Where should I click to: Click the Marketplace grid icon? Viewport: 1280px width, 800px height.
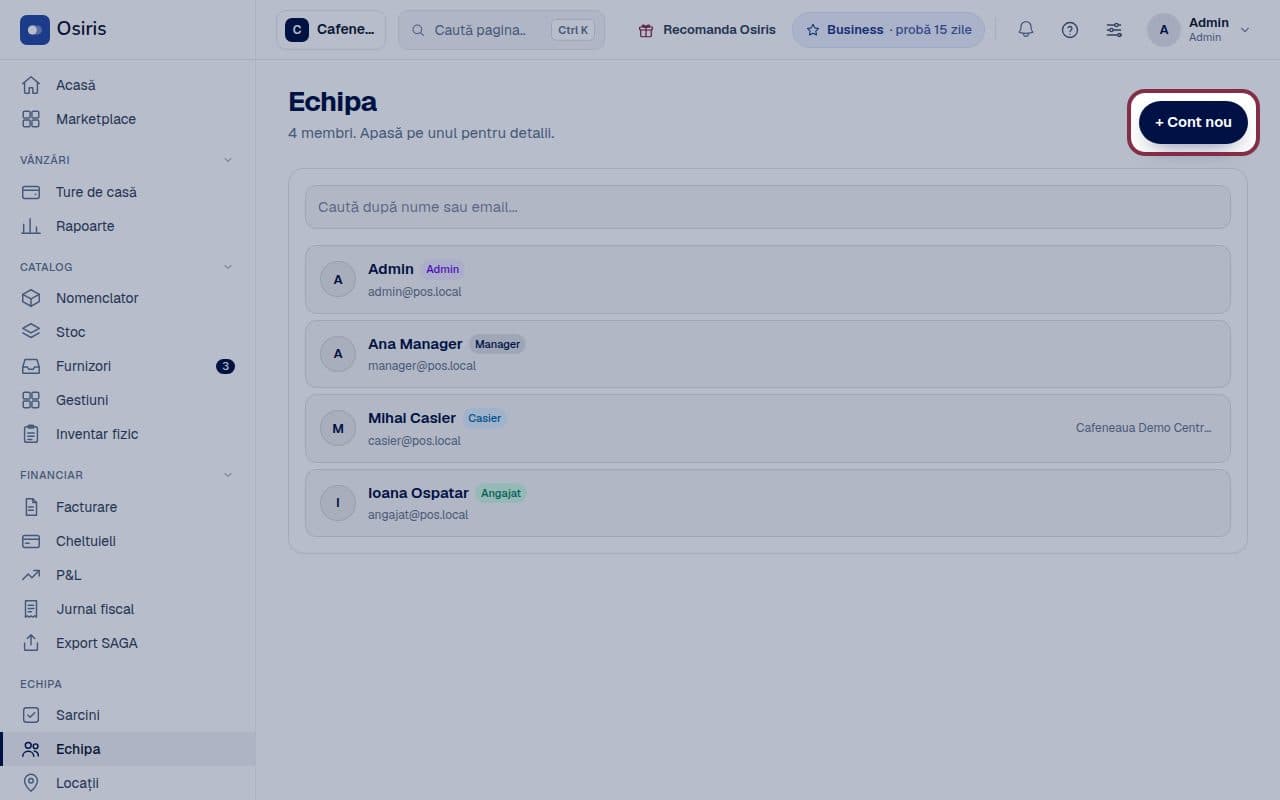click(31, 119)
